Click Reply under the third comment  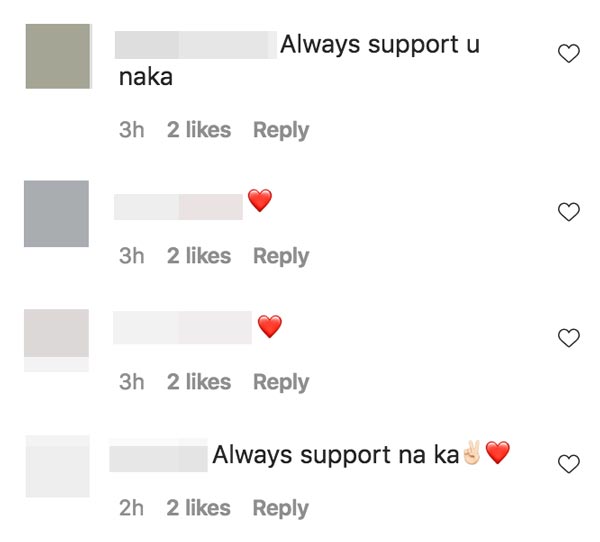click(x=280, y=382)
